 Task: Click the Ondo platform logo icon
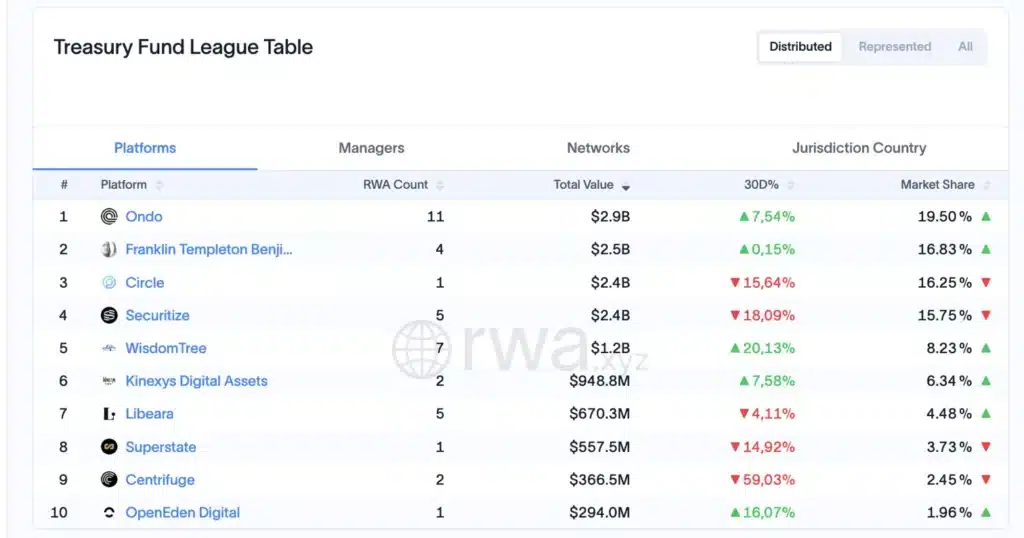[x=109, y=217]
